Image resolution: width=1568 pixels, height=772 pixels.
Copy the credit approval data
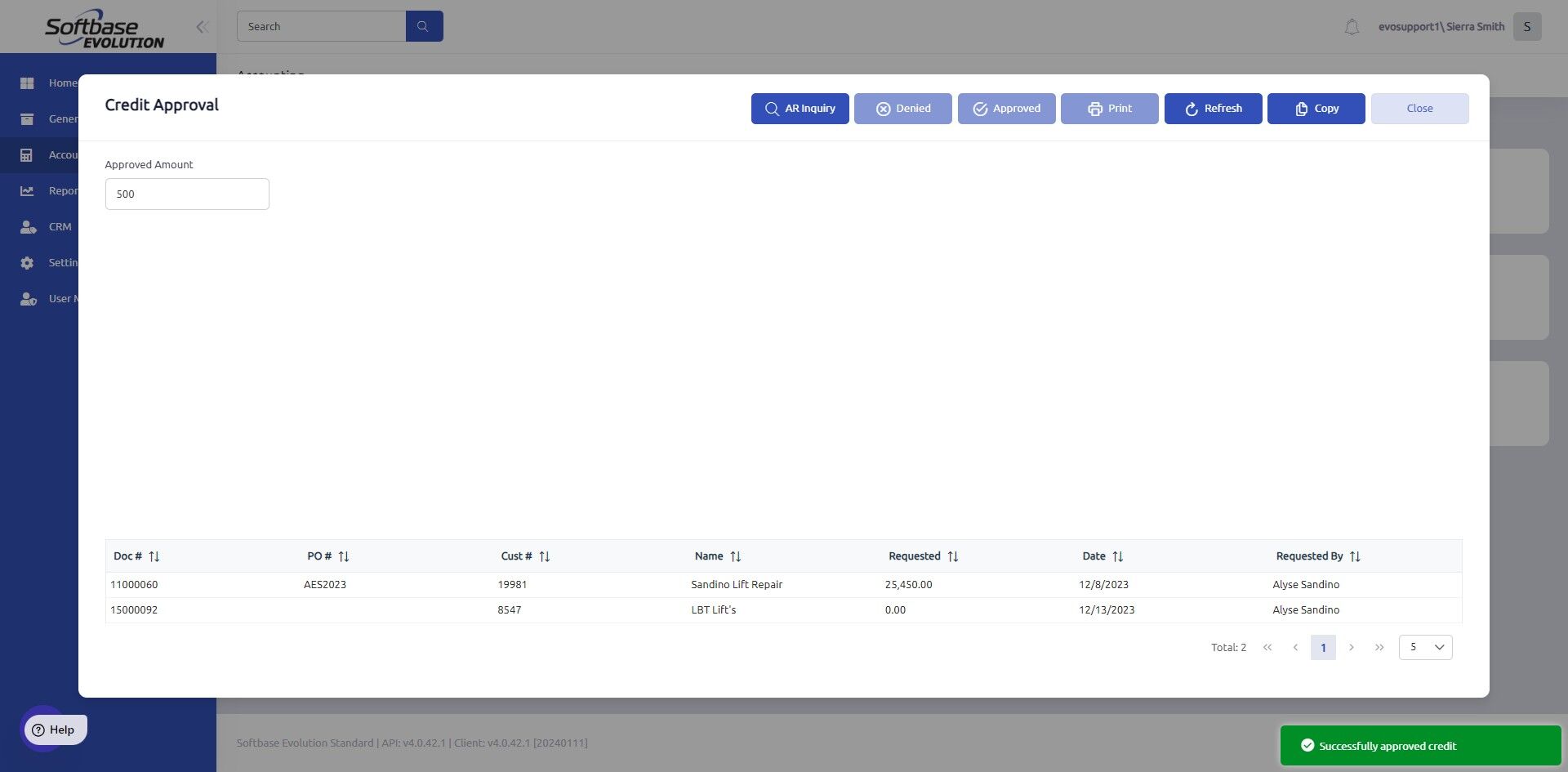pyautogui.click(x=1316, y=109)
